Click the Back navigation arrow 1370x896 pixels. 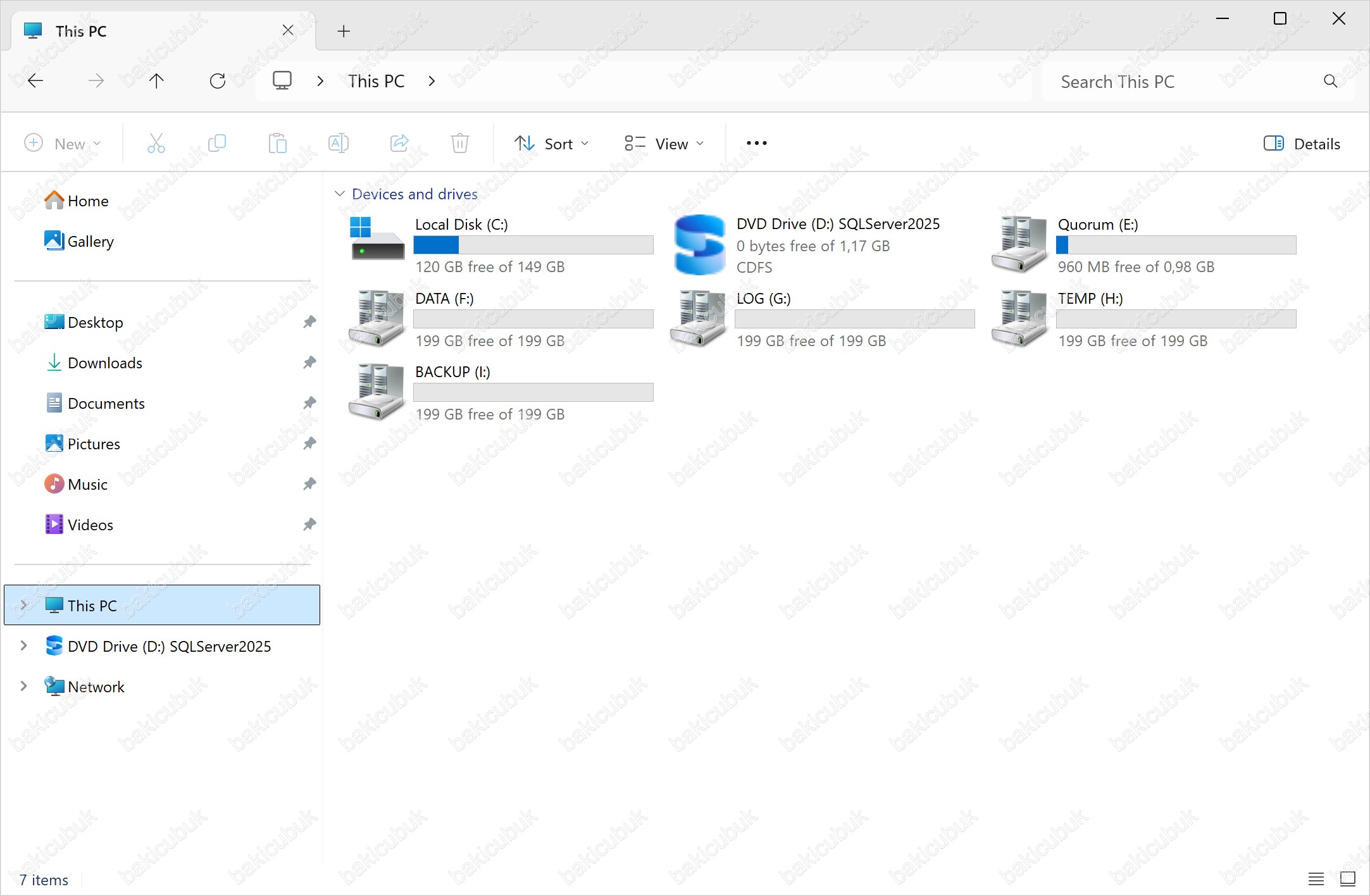point(36,81)
